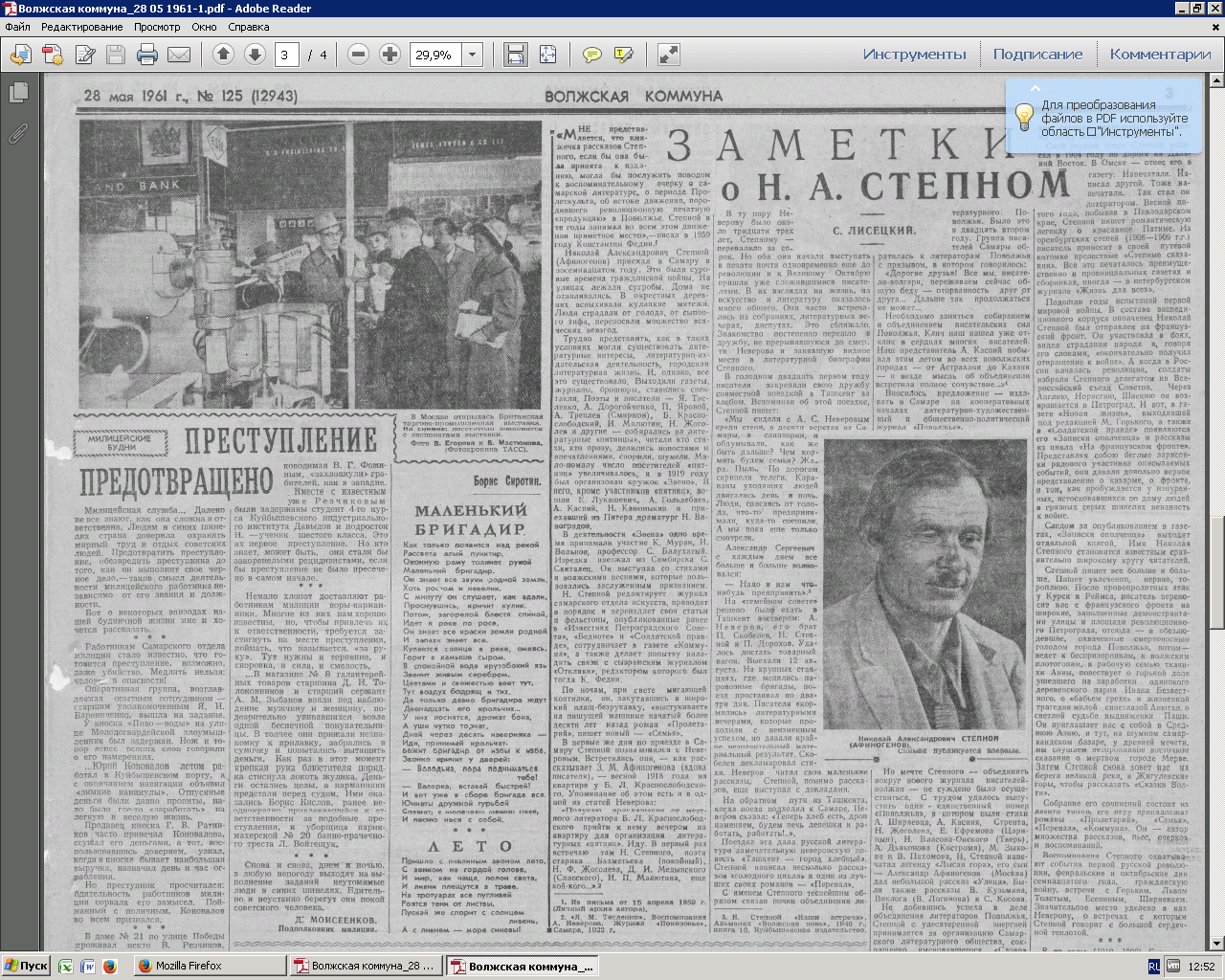Switch to Mozilla Firefox taskbar button
This screenshot has width=1225, height=980.
pos(212,967)
